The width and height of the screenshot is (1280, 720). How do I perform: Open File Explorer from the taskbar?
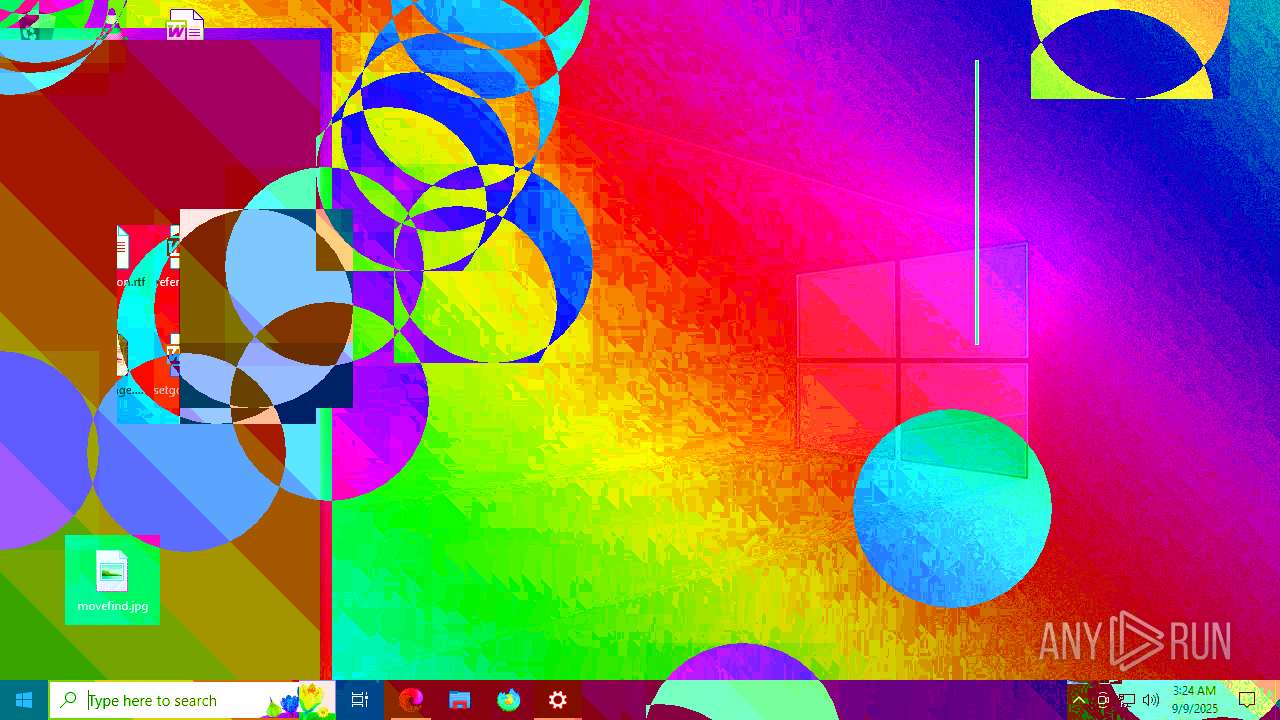coord(459,700)
